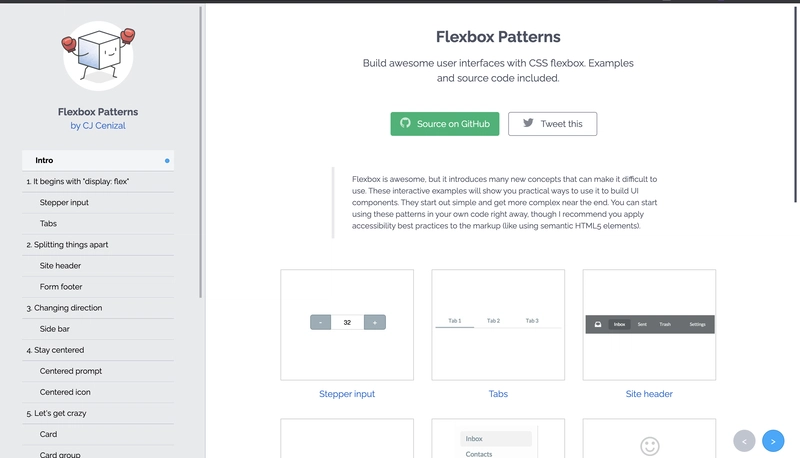The width and height of the screenshot is (800, 458).
Task: Click the minus button in stepper preview
Action: [x=320, y=322]
